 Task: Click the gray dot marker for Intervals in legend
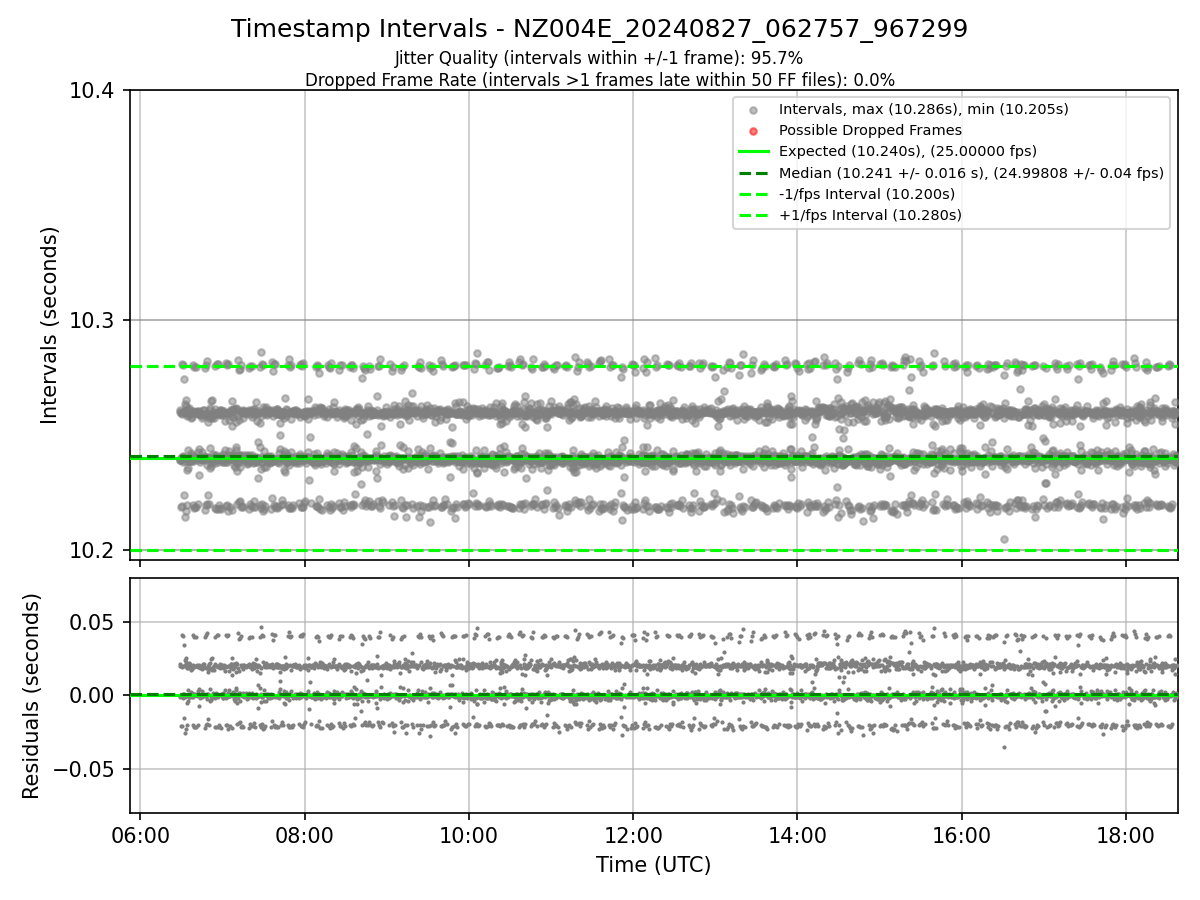point(754,110)
